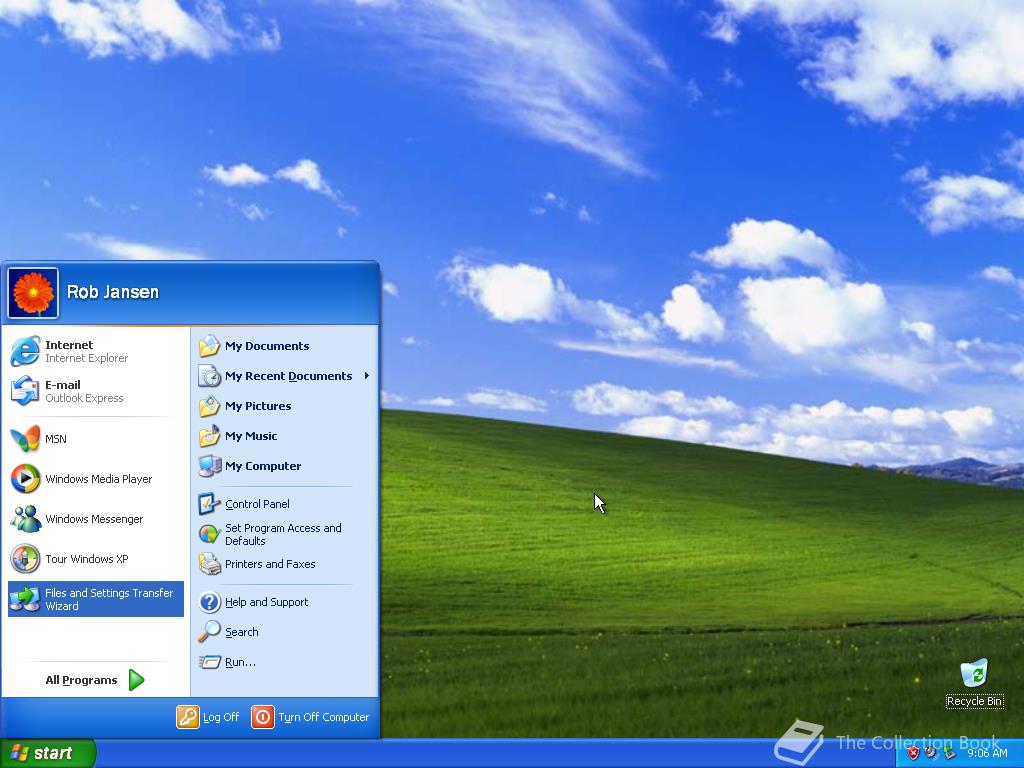Select the My Pictures label
Screen dimensions: 1024x768
pos(258,406)
